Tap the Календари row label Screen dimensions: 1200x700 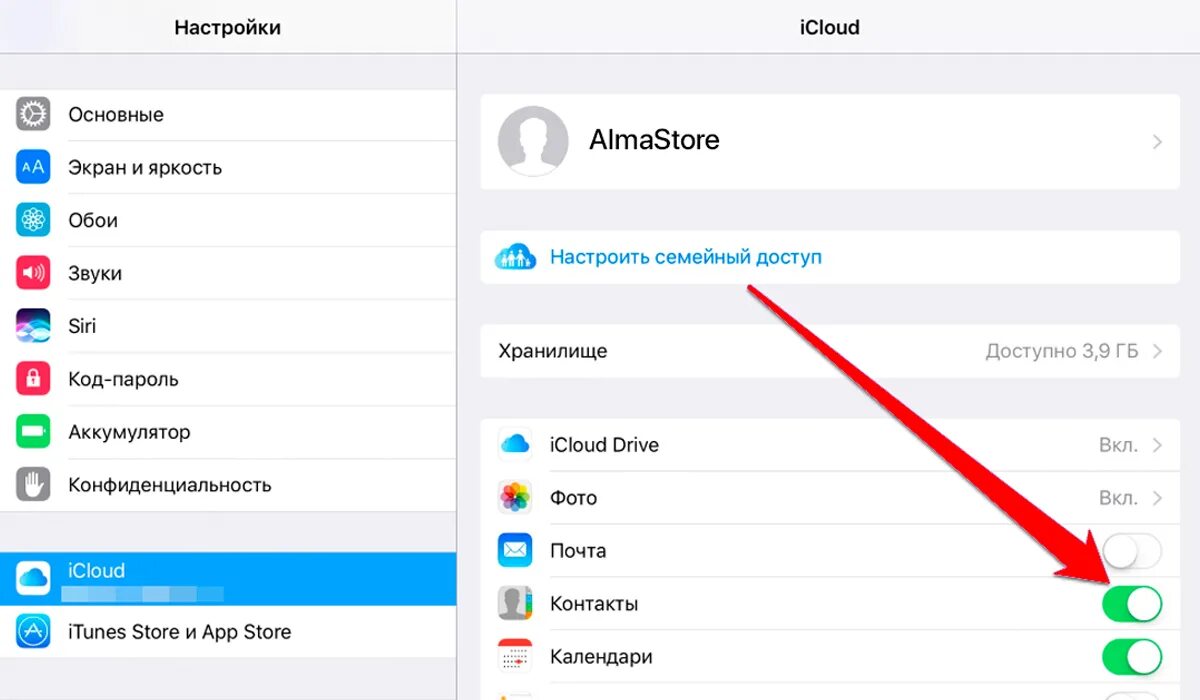pos(601,657)
